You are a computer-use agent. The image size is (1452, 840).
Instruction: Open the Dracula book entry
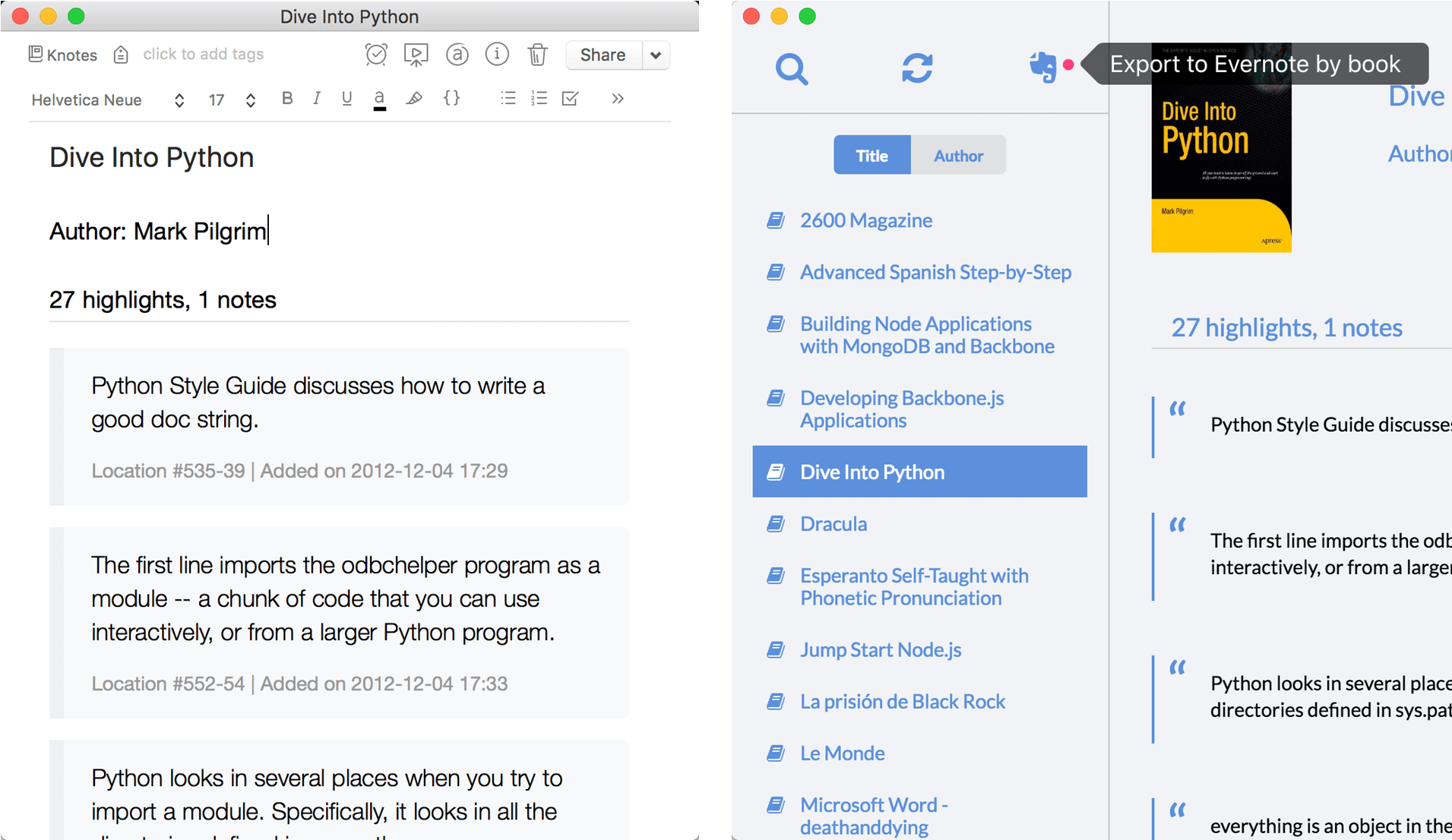click(x=833, y=524)
